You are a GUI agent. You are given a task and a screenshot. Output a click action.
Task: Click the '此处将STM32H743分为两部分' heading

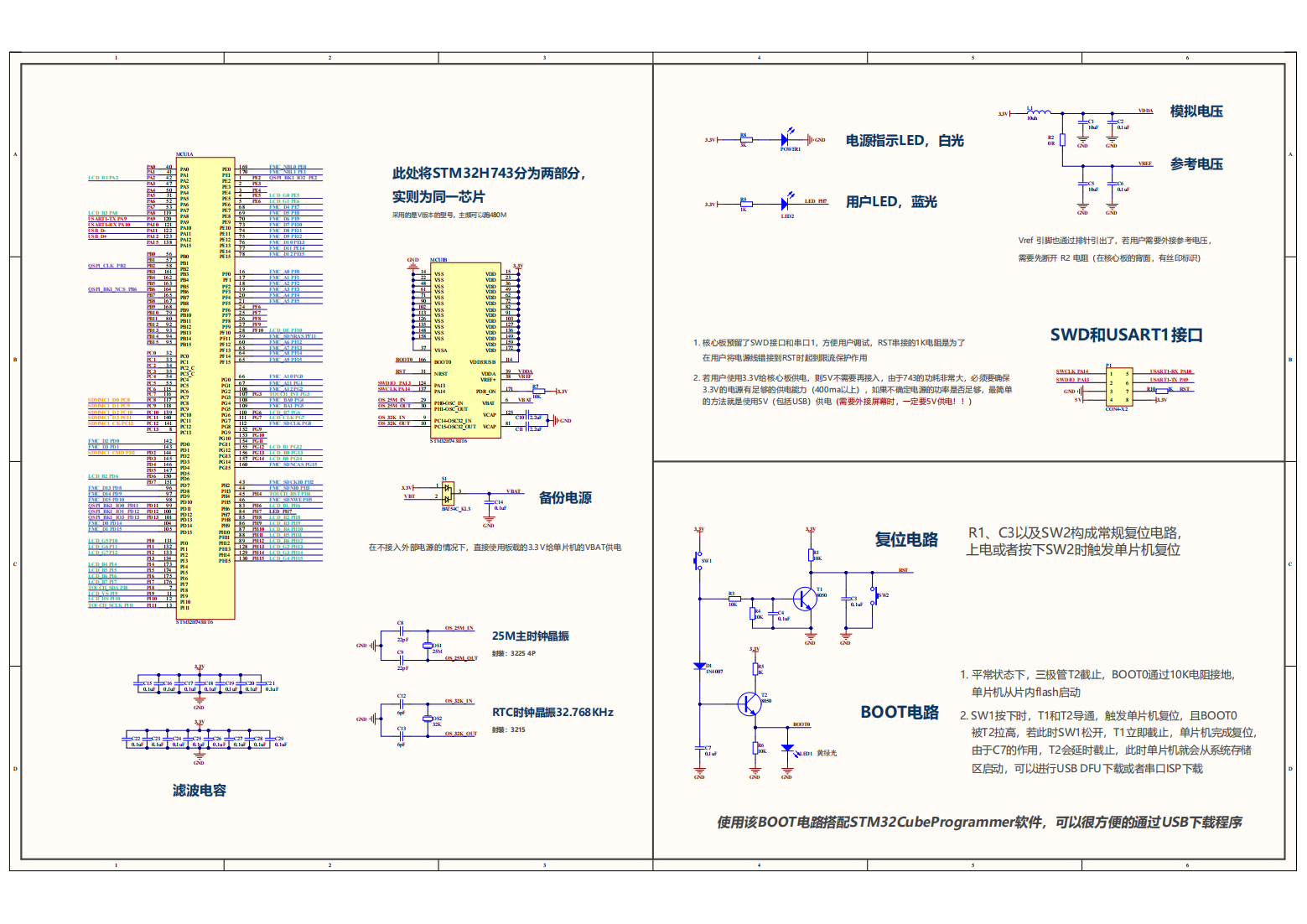[x=490, y=174]
